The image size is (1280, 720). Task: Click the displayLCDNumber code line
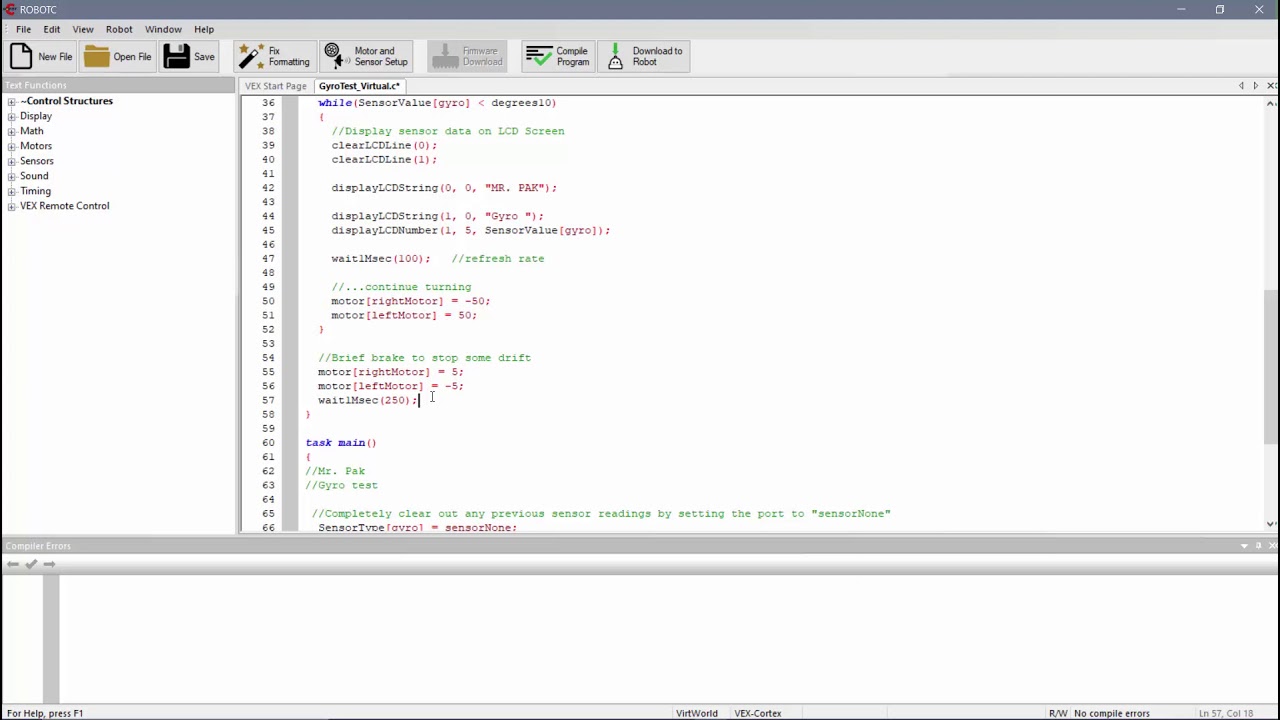(x=471, y=230)
